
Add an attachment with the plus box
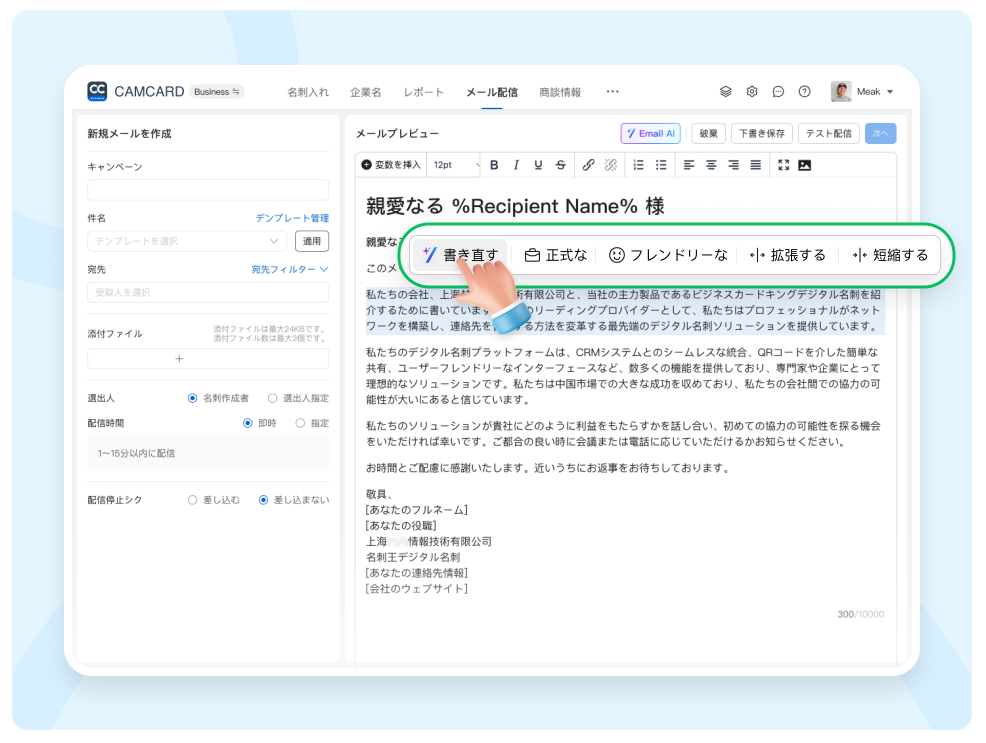click(208, 359)
